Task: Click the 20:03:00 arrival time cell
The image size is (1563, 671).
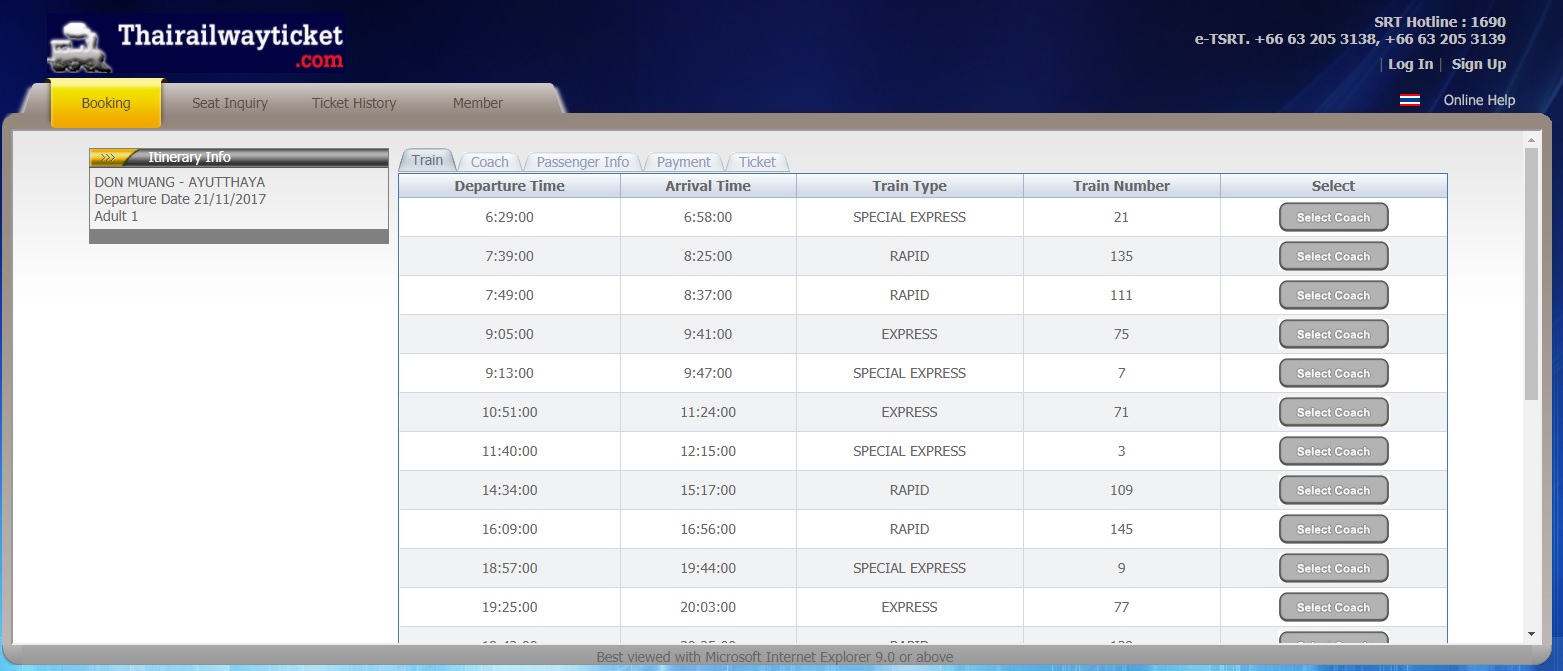Action: point(708,607)
